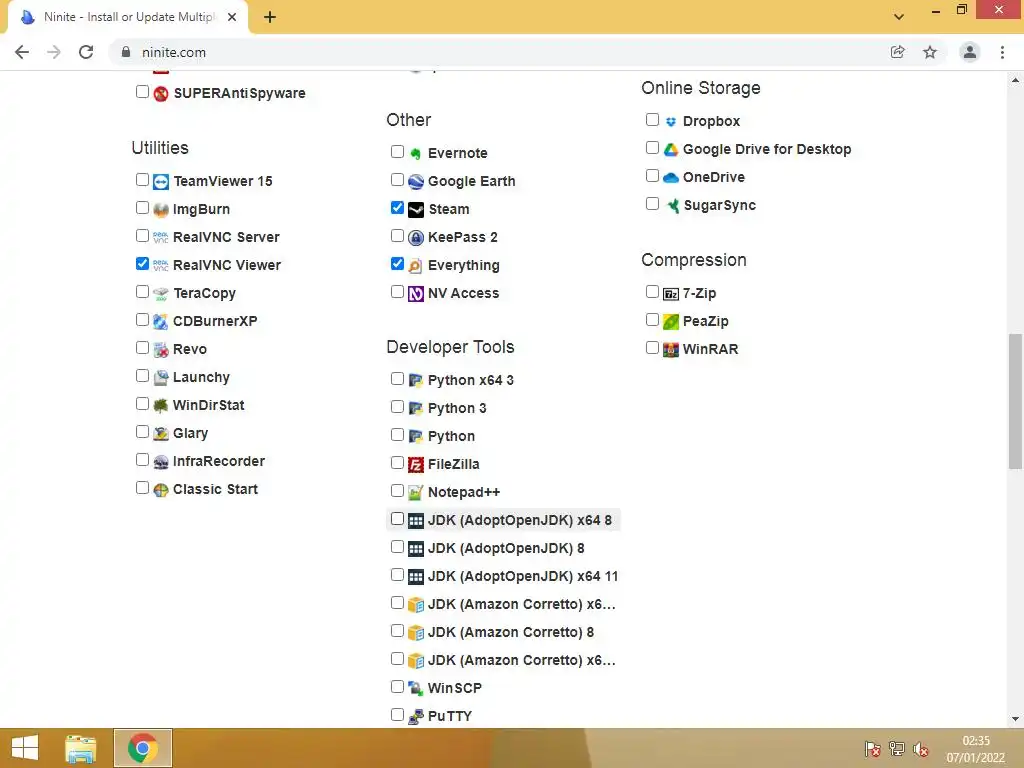
Task: Click the Evernote elephant icon
Action: tap(415, 153)
